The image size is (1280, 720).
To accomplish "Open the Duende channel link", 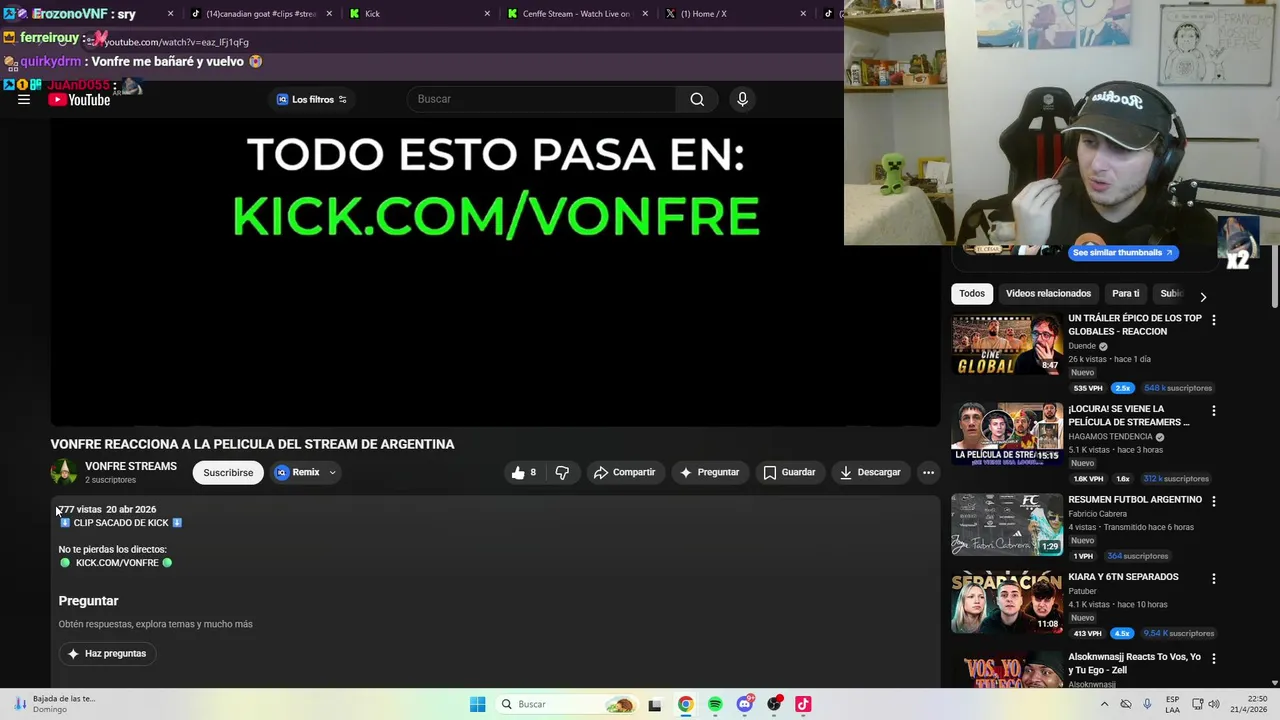I will (x=1082, y=346).
